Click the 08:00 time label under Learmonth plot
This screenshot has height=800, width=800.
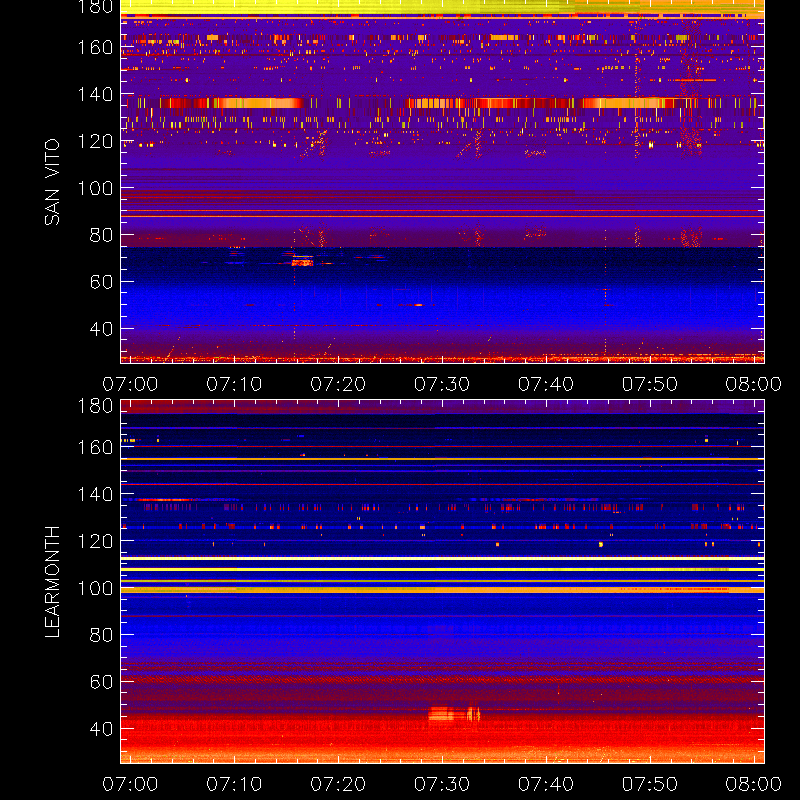754,784
